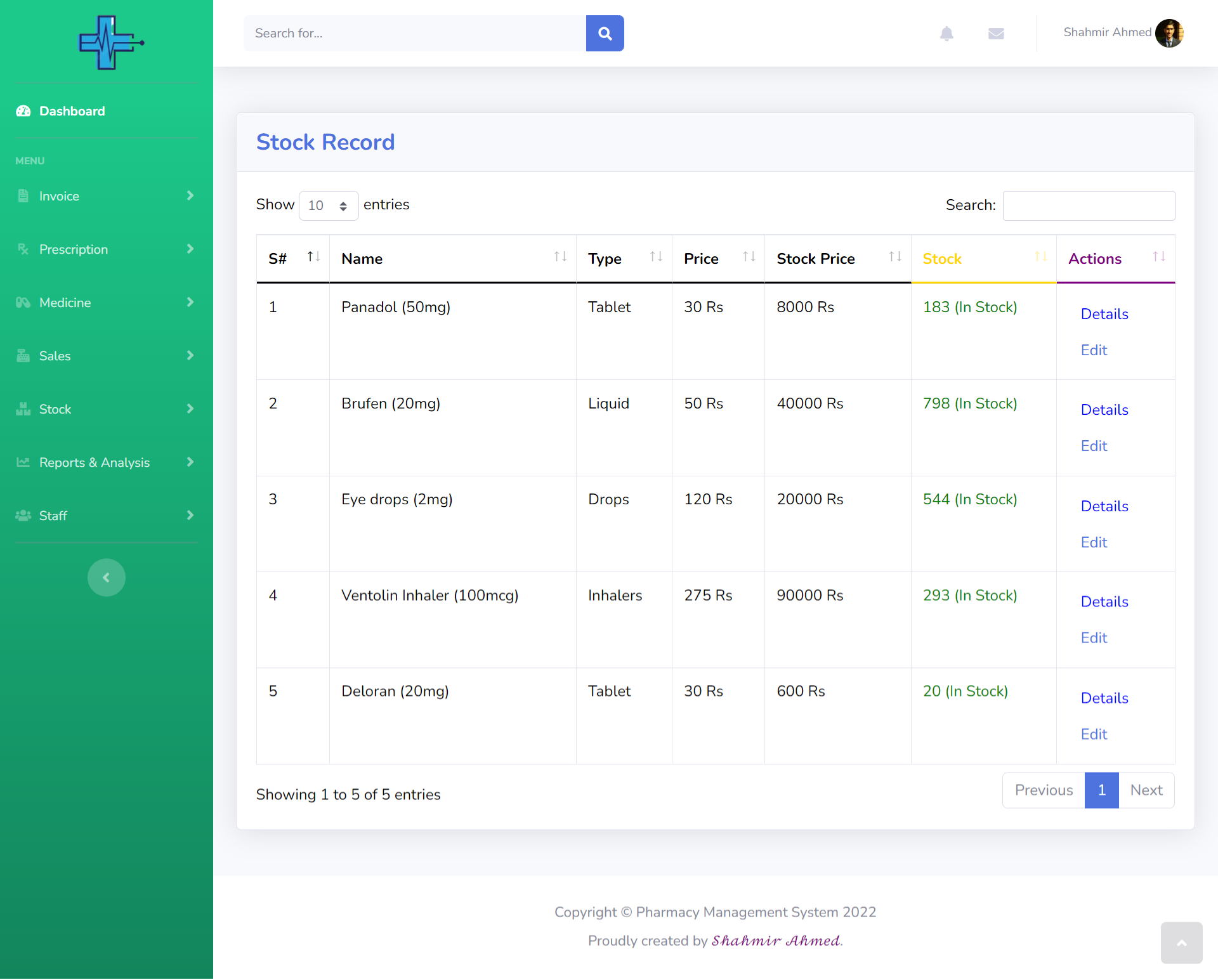Focus the table Search input field
The width and height of the screenshot is (1218, 980).
point(1089,206)
